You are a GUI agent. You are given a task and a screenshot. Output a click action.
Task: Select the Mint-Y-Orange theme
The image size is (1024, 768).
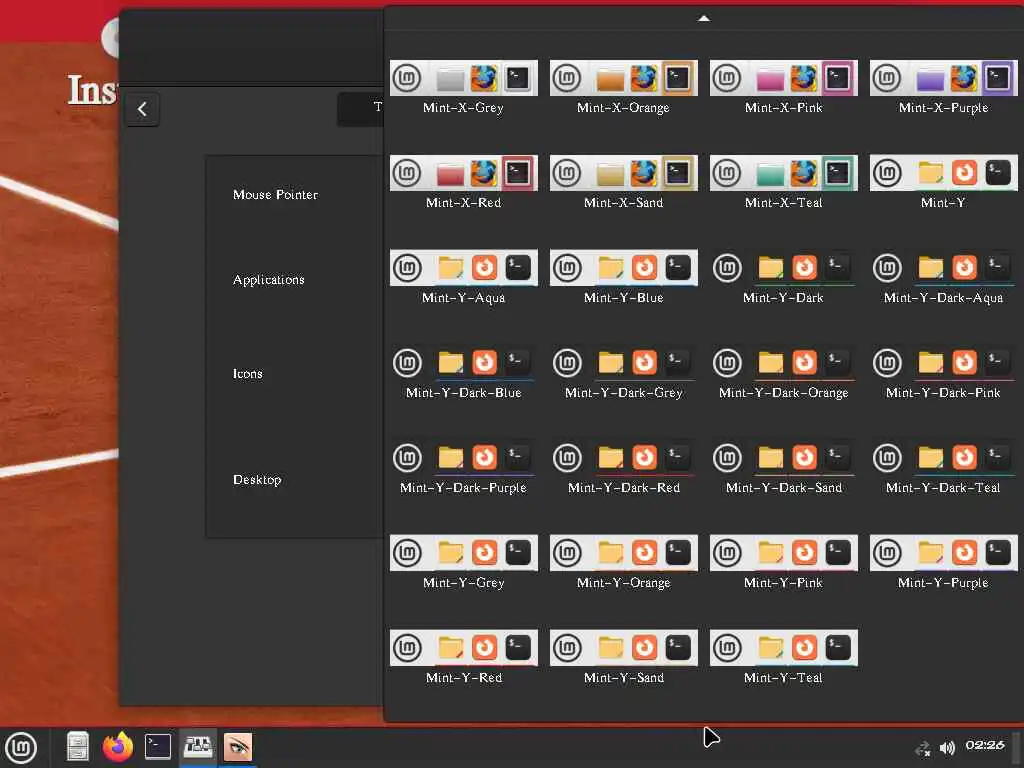[x=624, y=552]
